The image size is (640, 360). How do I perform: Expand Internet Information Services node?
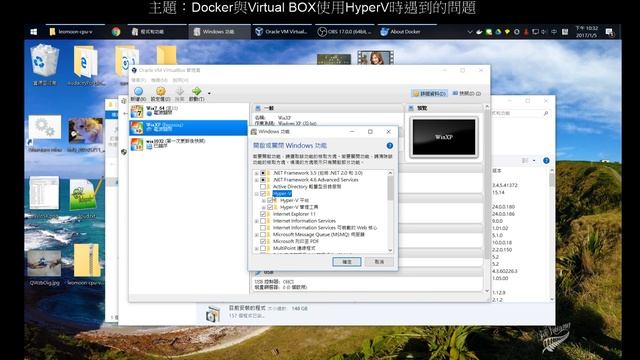point(257,221)
